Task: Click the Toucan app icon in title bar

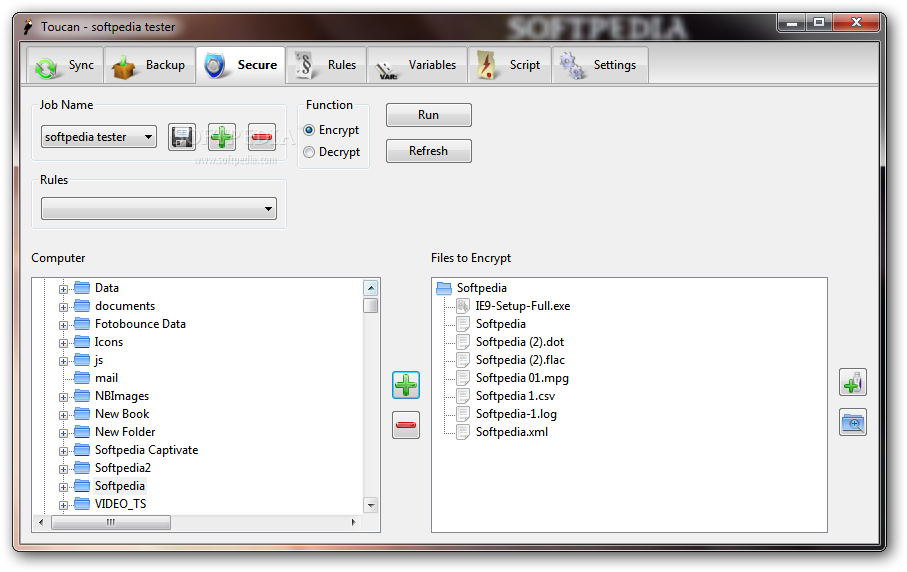Action: pyautogui.click(x=28, y=27)
